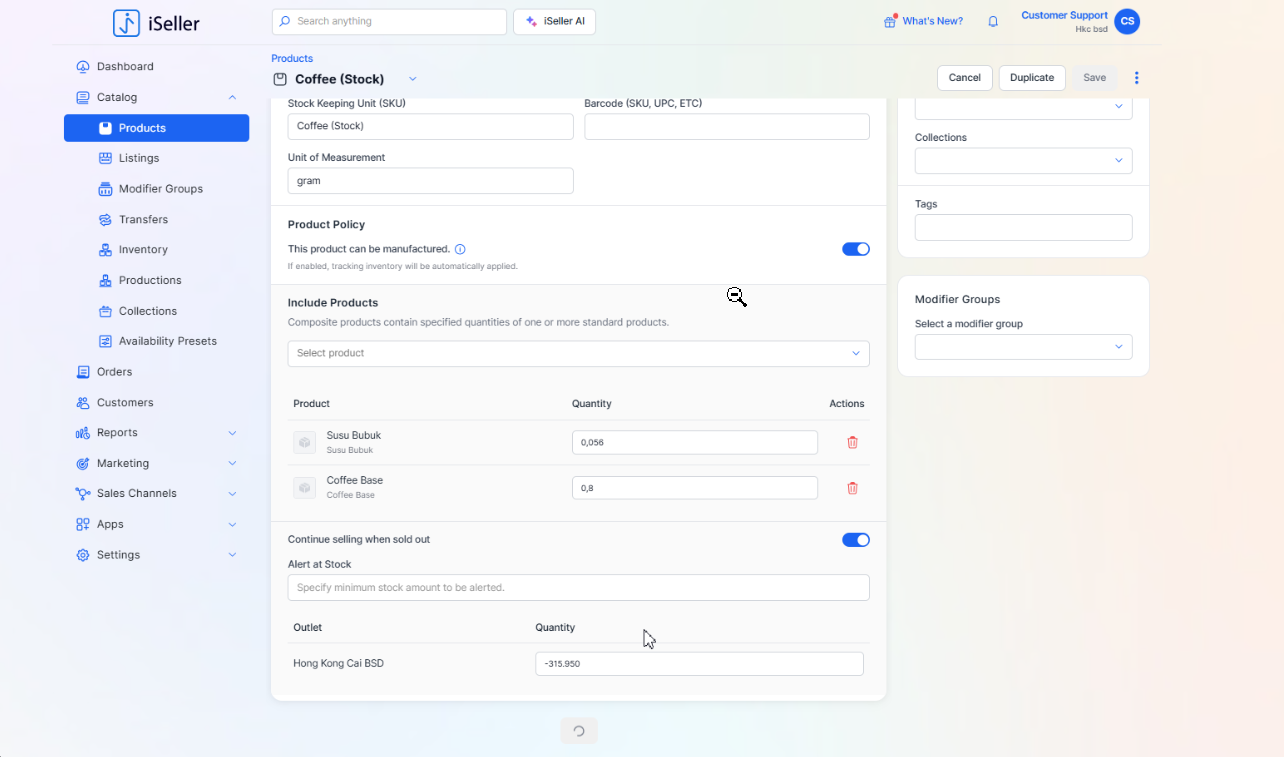Remove Coffee Base with trash icon

pos(852,488)
